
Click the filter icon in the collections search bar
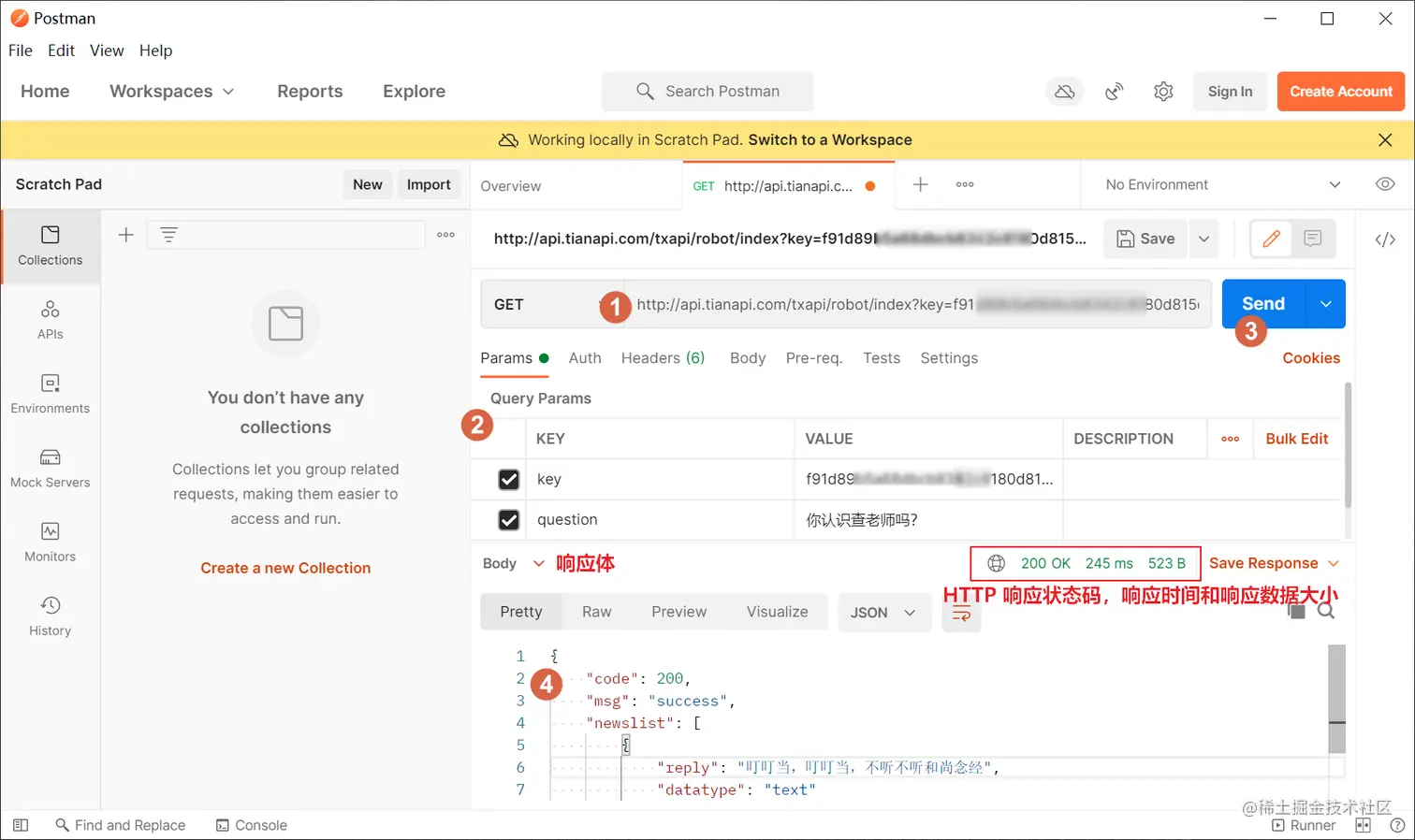[168, 235]
